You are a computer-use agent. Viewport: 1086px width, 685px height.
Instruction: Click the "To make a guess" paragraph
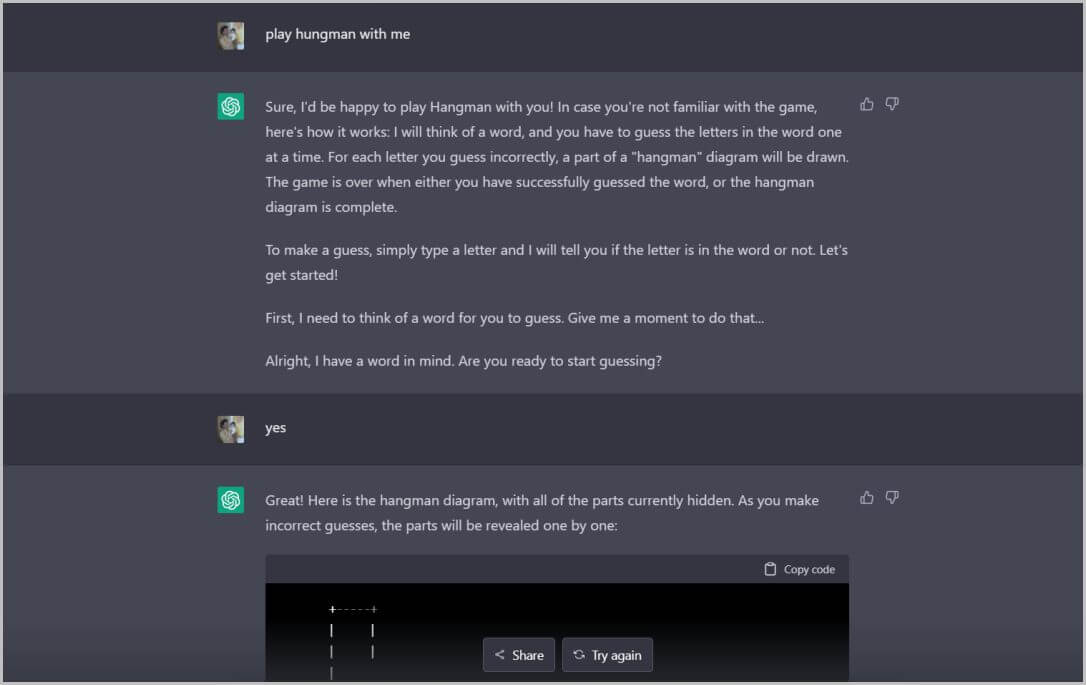pos(556,263)
